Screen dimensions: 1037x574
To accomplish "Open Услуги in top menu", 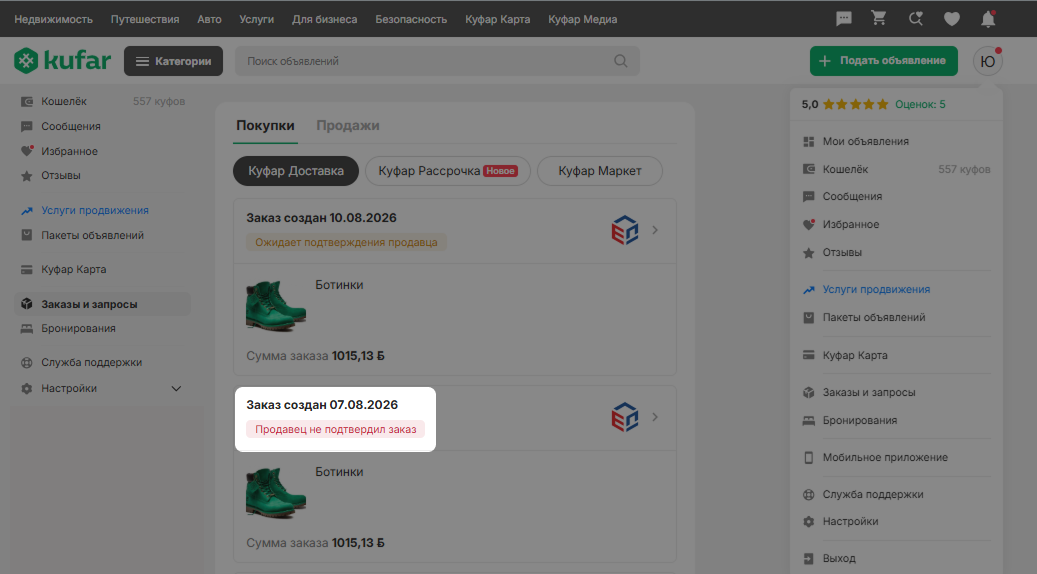I will [257, 19].
